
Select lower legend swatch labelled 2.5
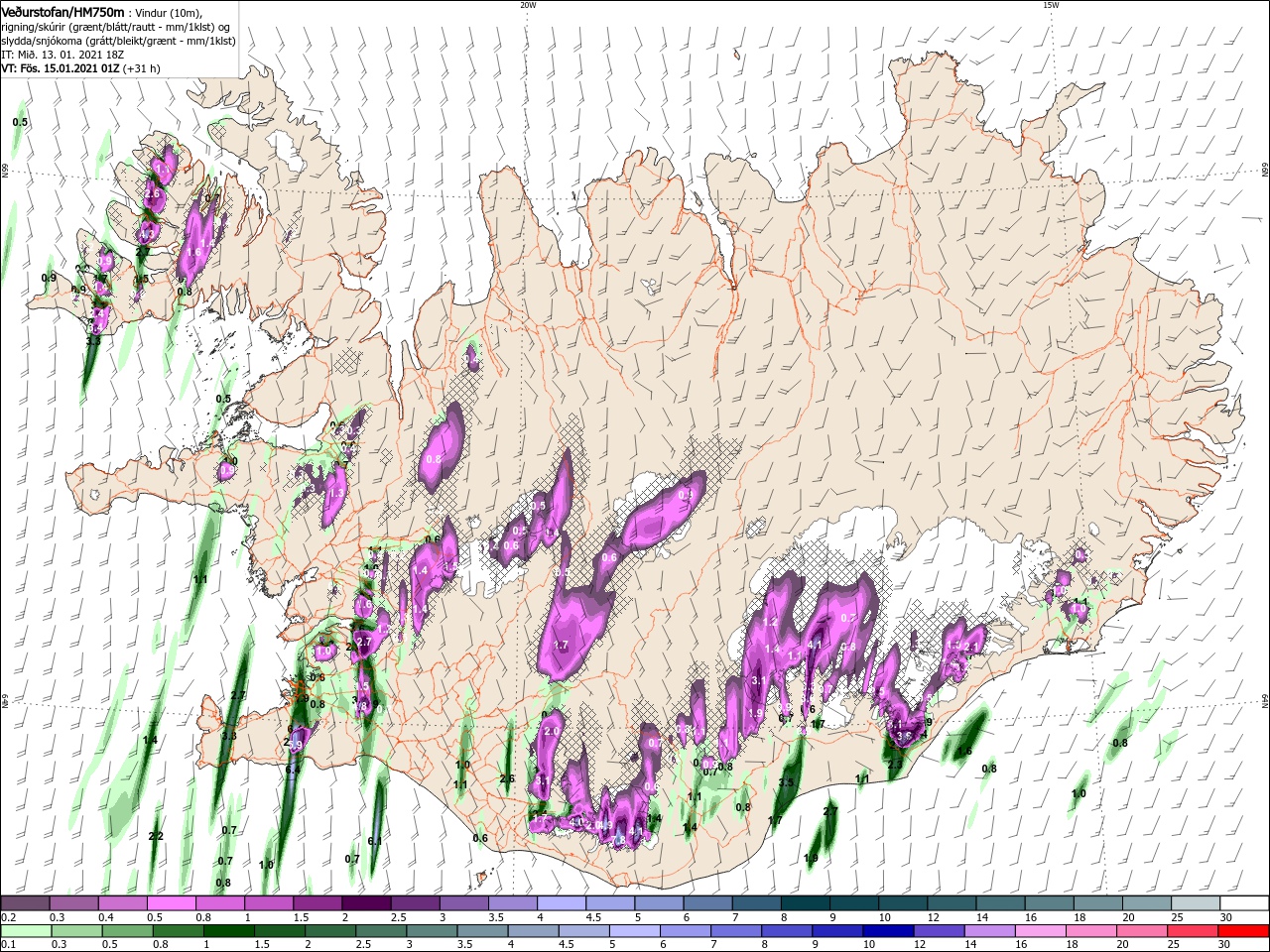coord(381,931)
